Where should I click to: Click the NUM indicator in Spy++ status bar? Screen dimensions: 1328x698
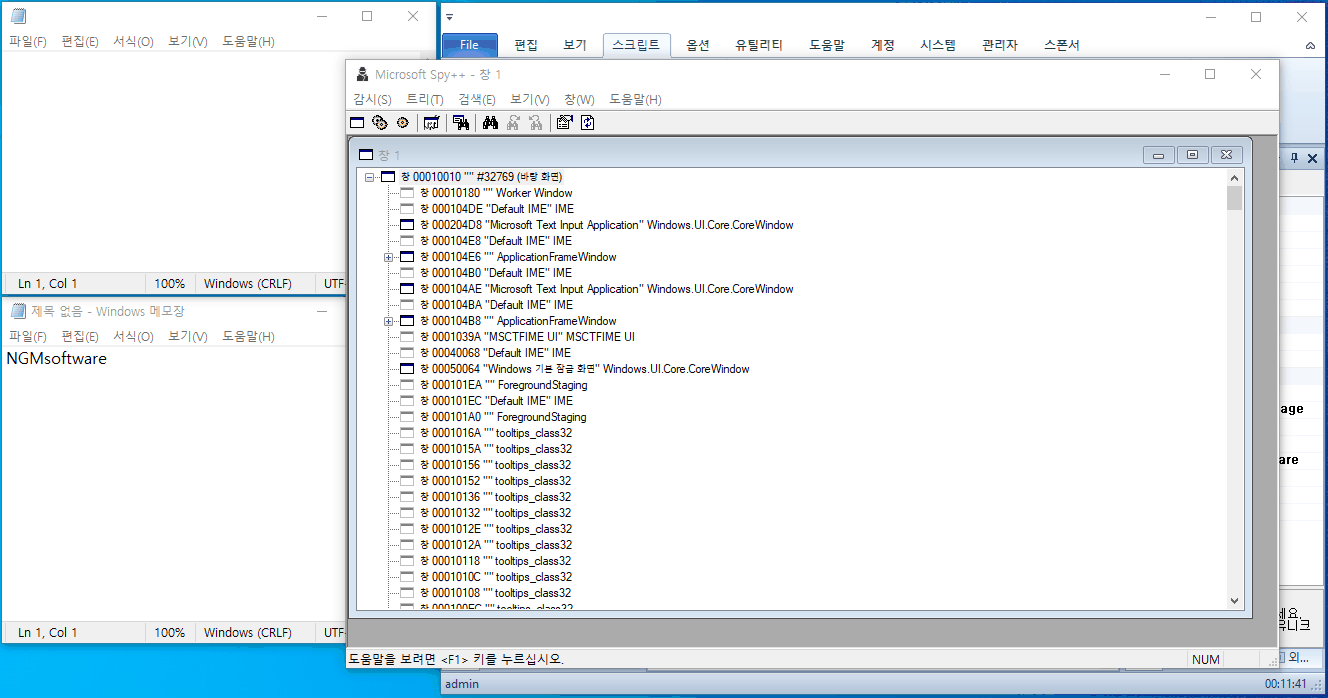1206,659
